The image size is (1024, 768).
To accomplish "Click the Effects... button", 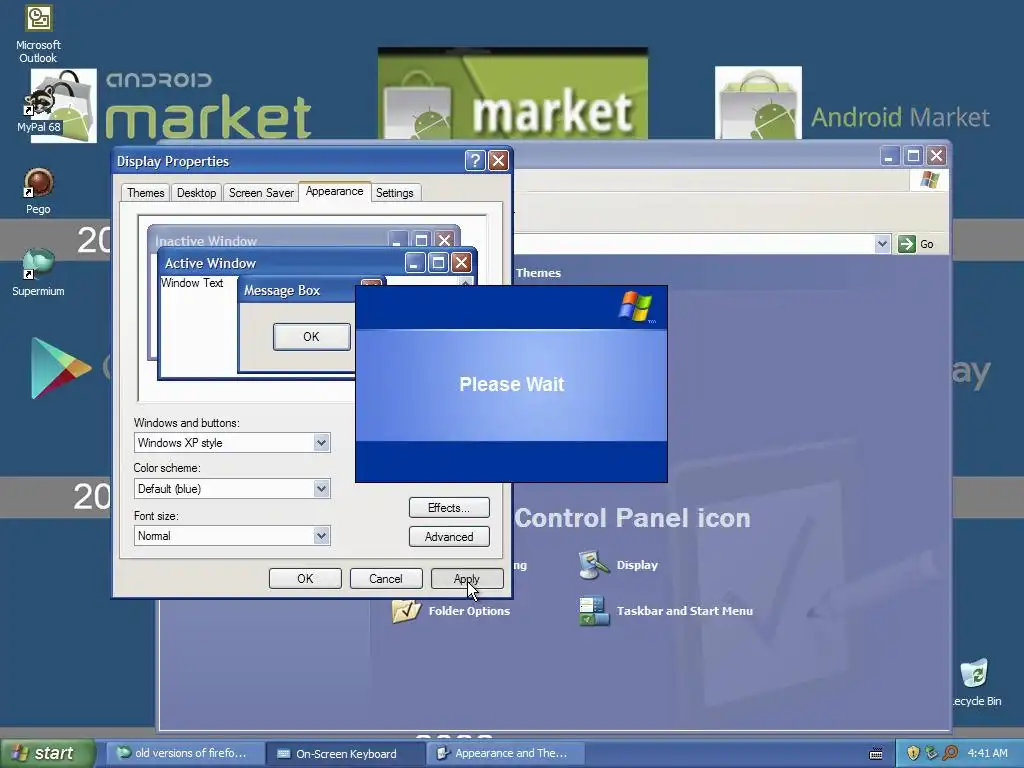I will click(x=449, y=507).
